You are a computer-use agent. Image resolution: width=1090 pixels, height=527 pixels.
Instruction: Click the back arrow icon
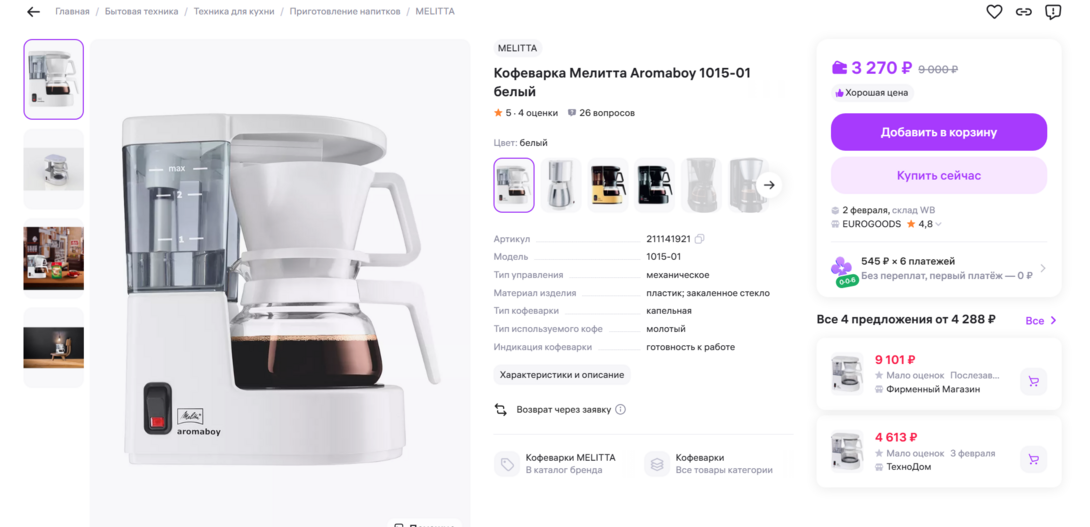coord(33,12)
